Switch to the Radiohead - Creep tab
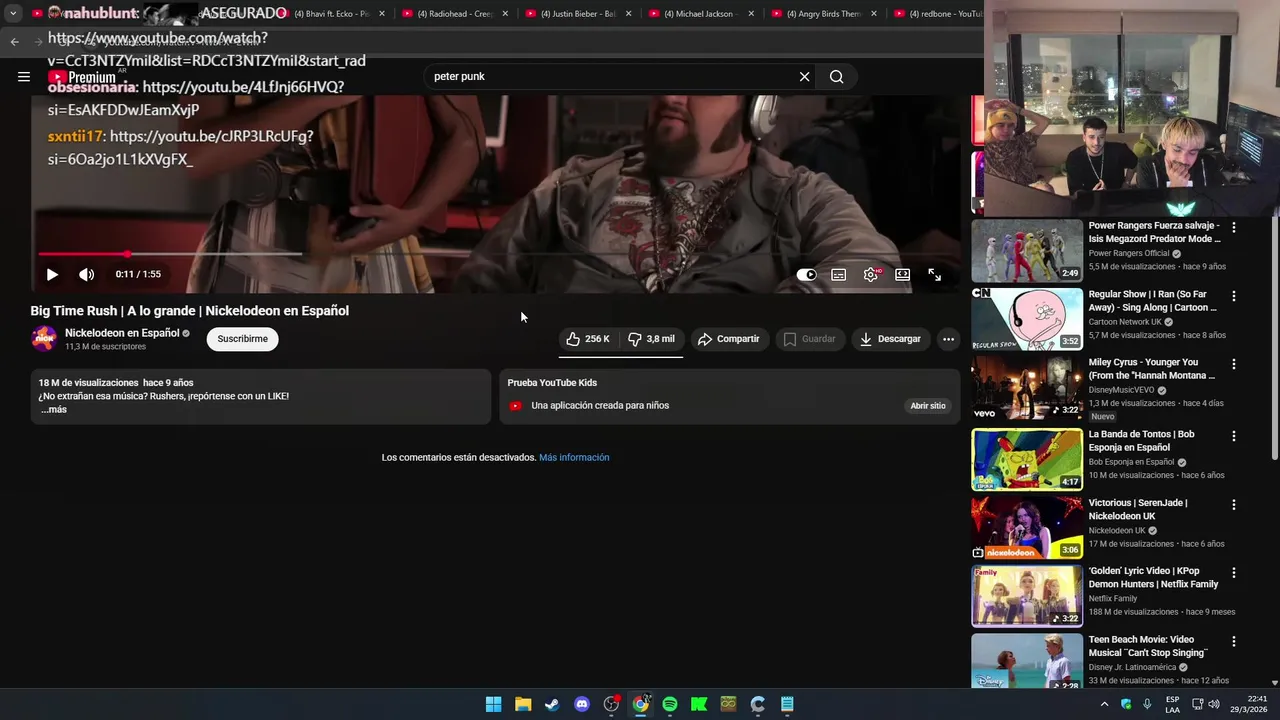Screen dimensions: 1280x720 tap(456, 14)
